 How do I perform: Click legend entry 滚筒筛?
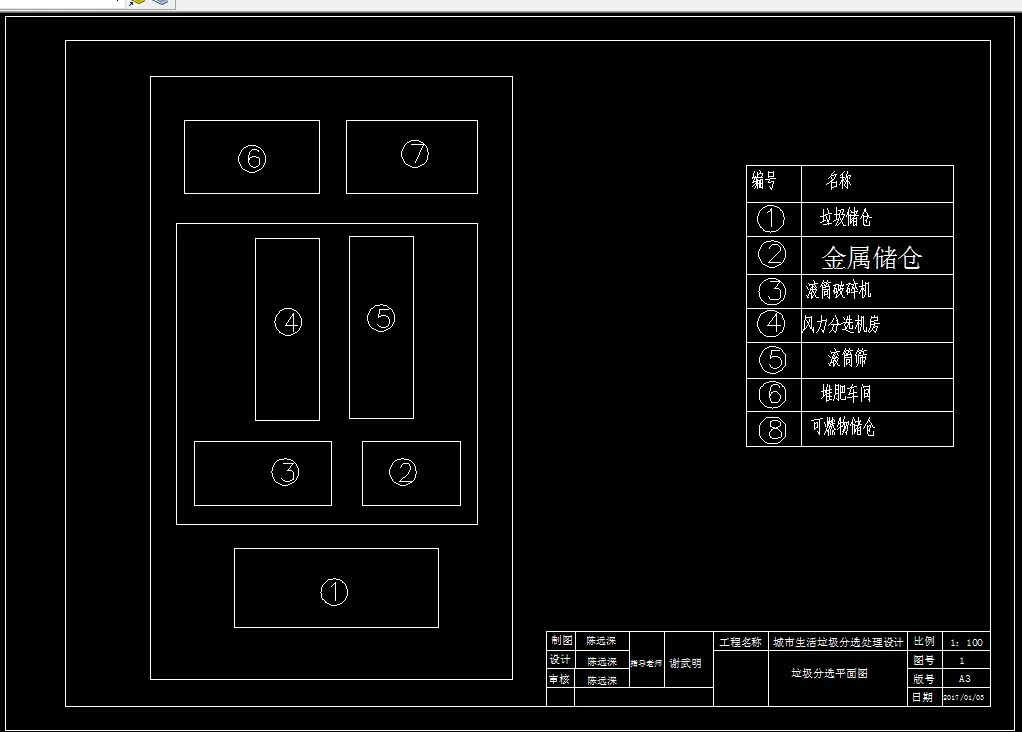[847, 357]
